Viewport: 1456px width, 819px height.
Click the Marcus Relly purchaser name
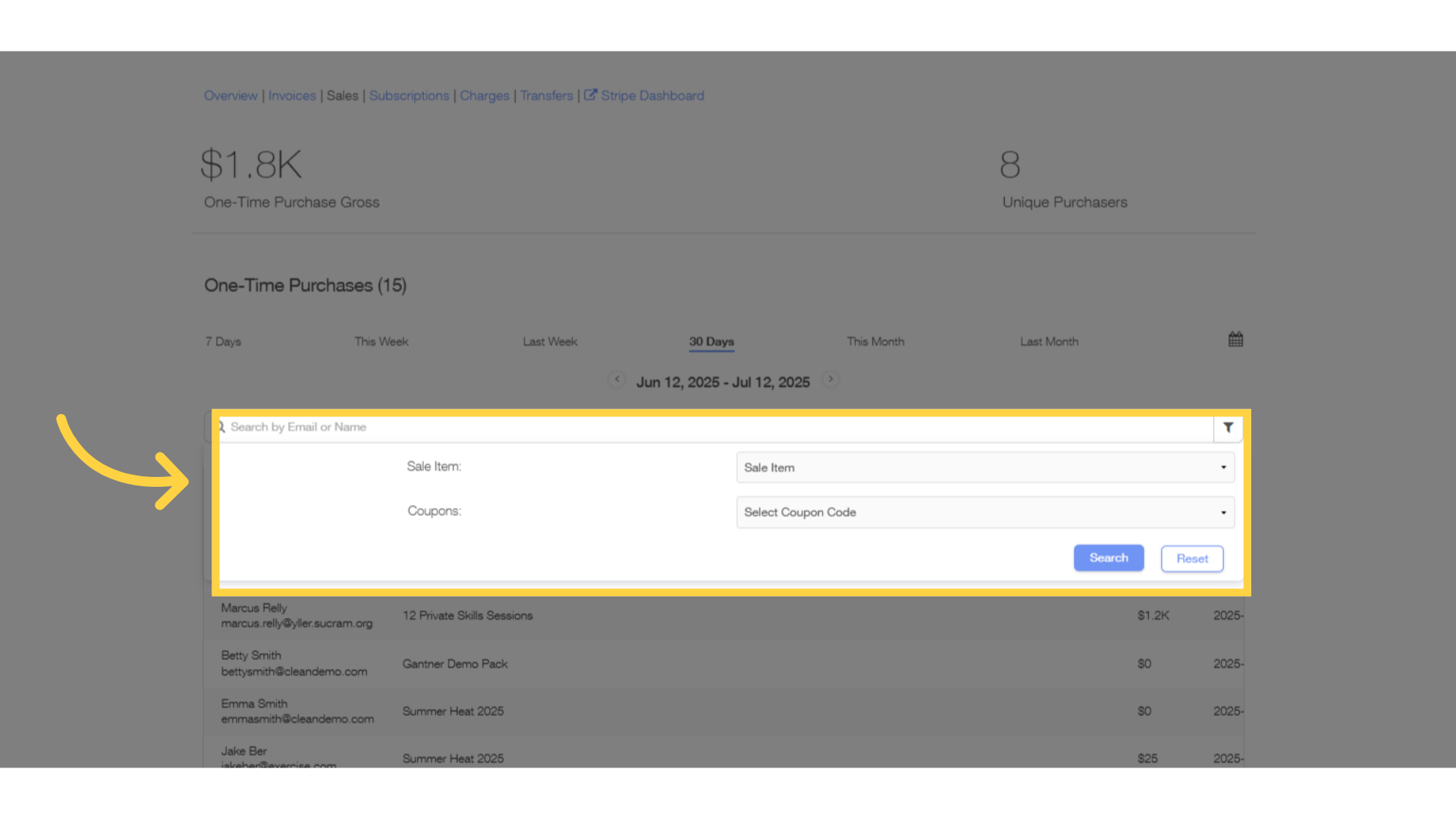point(254,608)
